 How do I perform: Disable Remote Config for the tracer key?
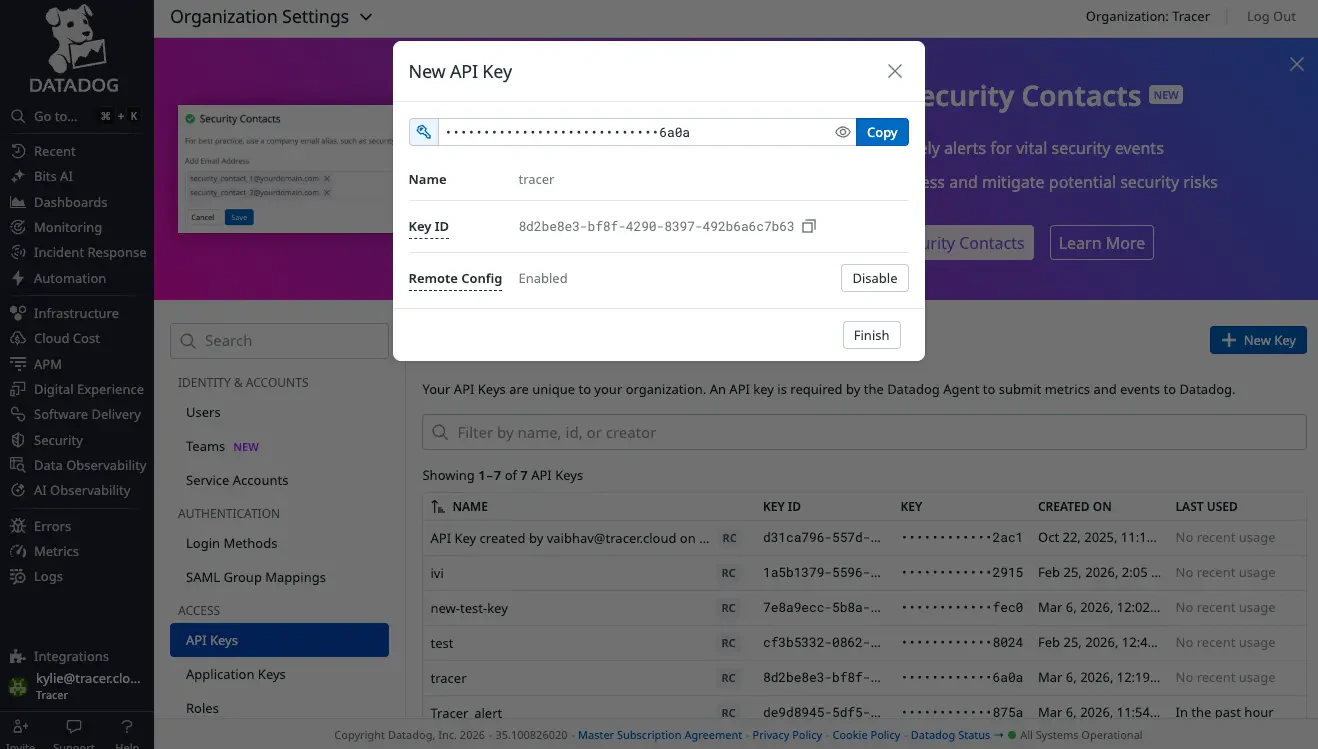tap(874, 278)
